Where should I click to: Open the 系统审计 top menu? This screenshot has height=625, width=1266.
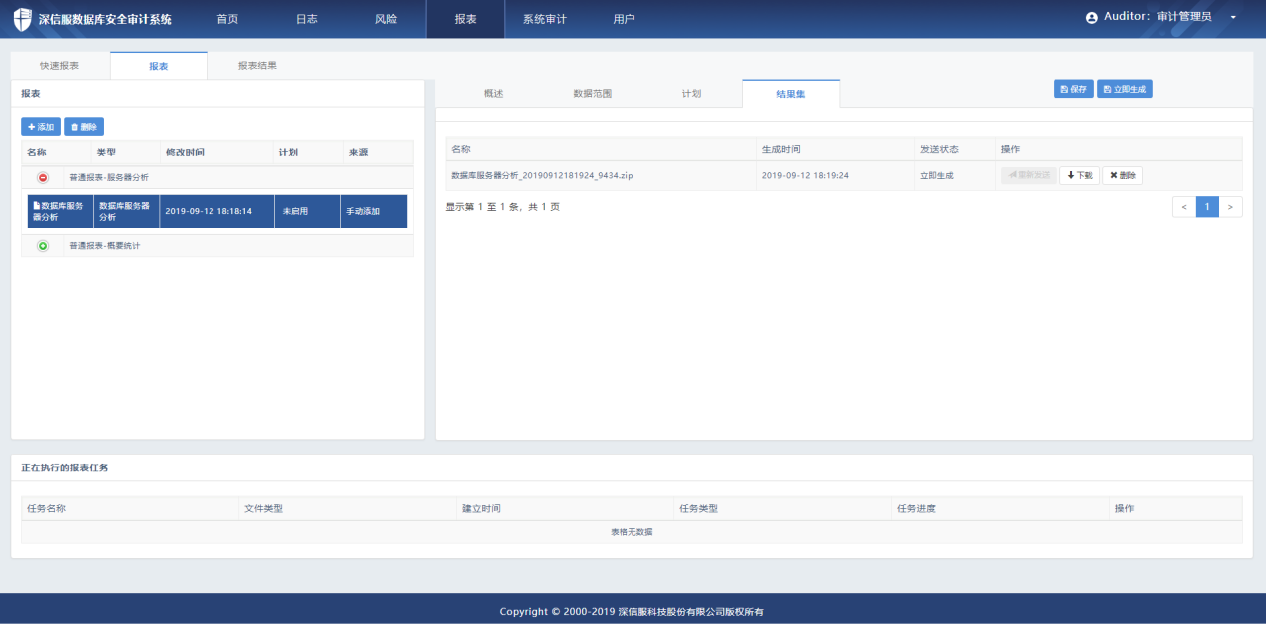[544, 19]
